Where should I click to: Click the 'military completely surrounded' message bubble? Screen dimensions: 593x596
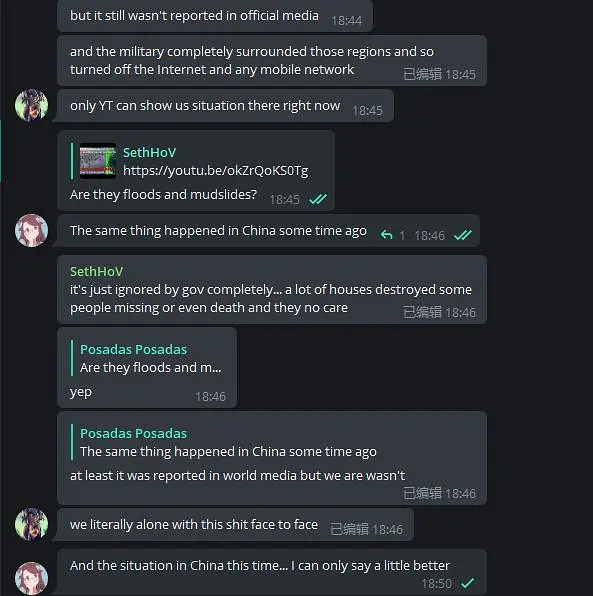click(x=272, y=60)
